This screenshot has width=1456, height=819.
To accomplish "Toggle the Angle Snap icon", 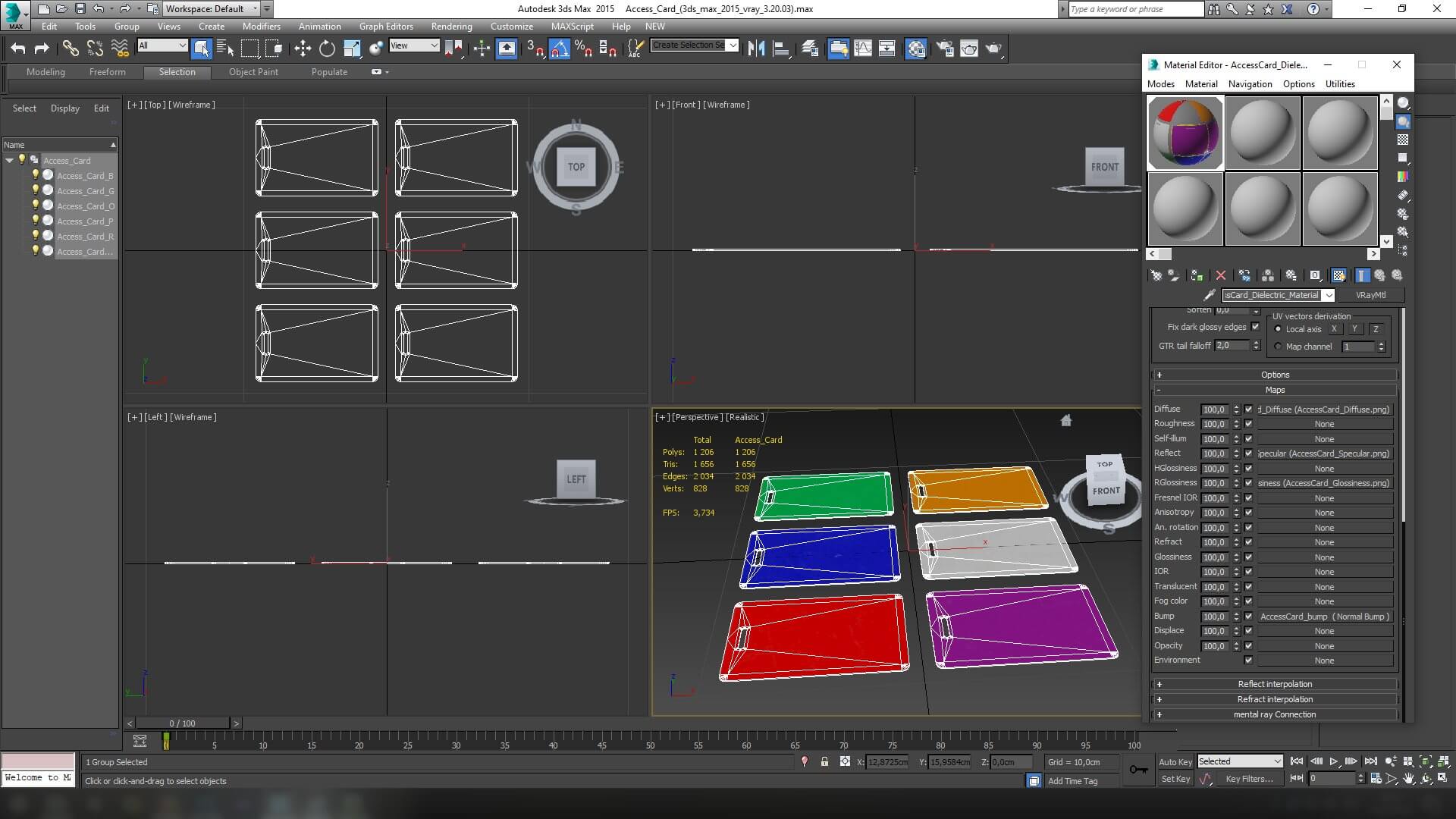I will (559, 49).
